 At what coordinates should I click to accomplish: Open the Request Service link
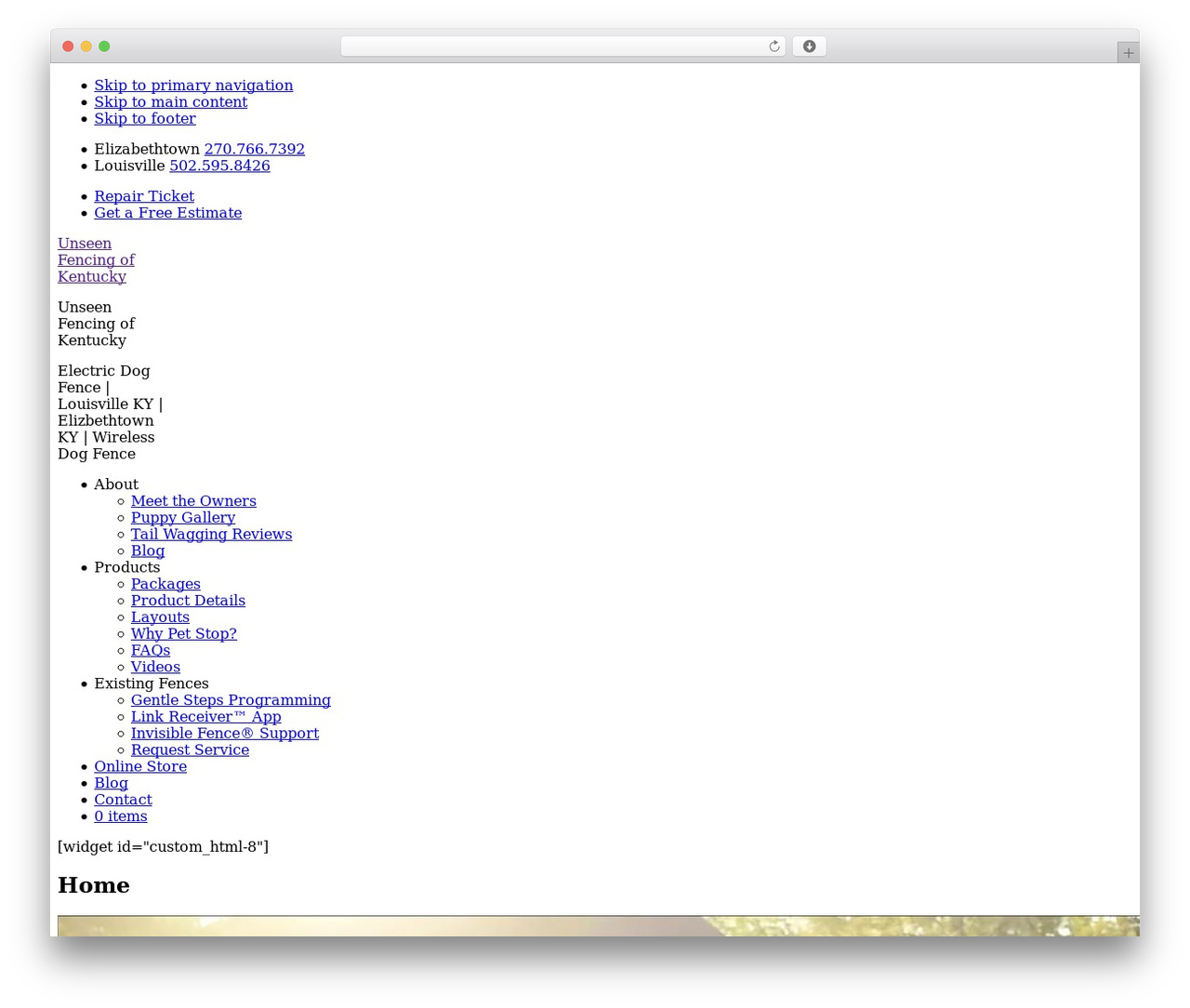190,751
